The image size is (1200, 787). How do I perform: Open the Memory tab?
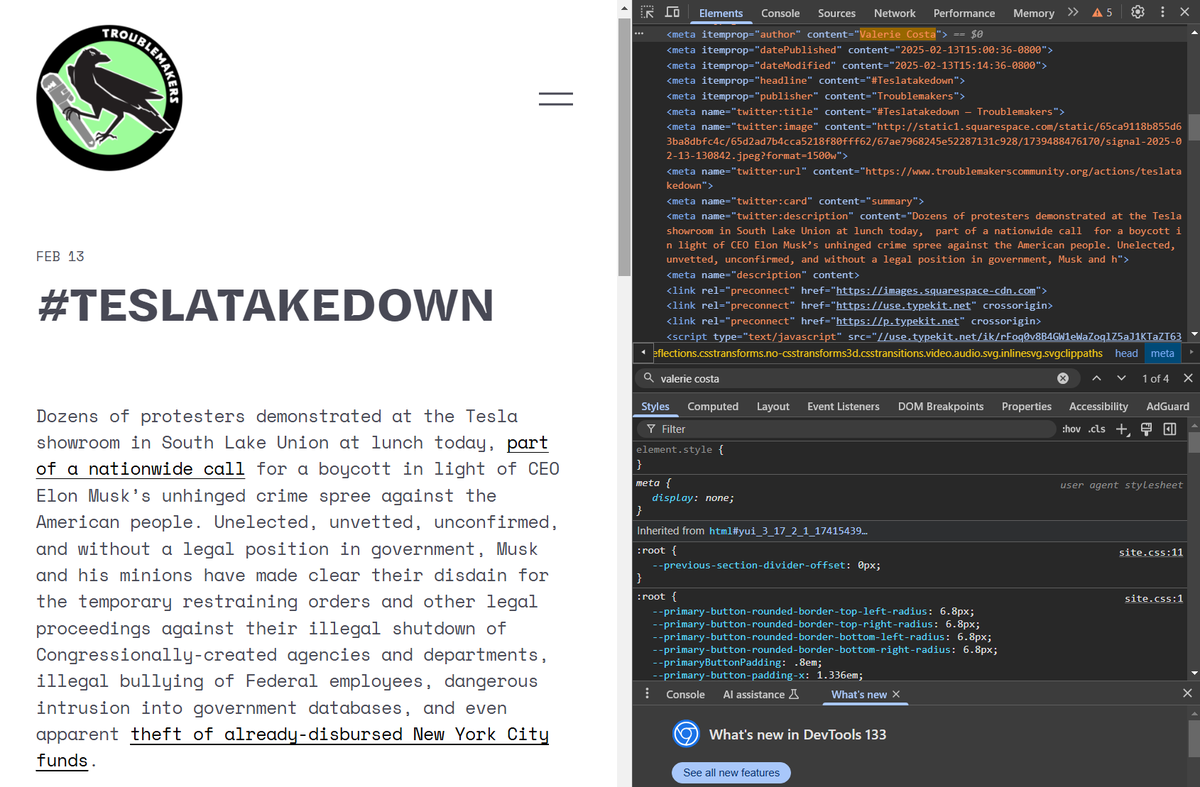pyautogui.click(x=1033, y=13)
